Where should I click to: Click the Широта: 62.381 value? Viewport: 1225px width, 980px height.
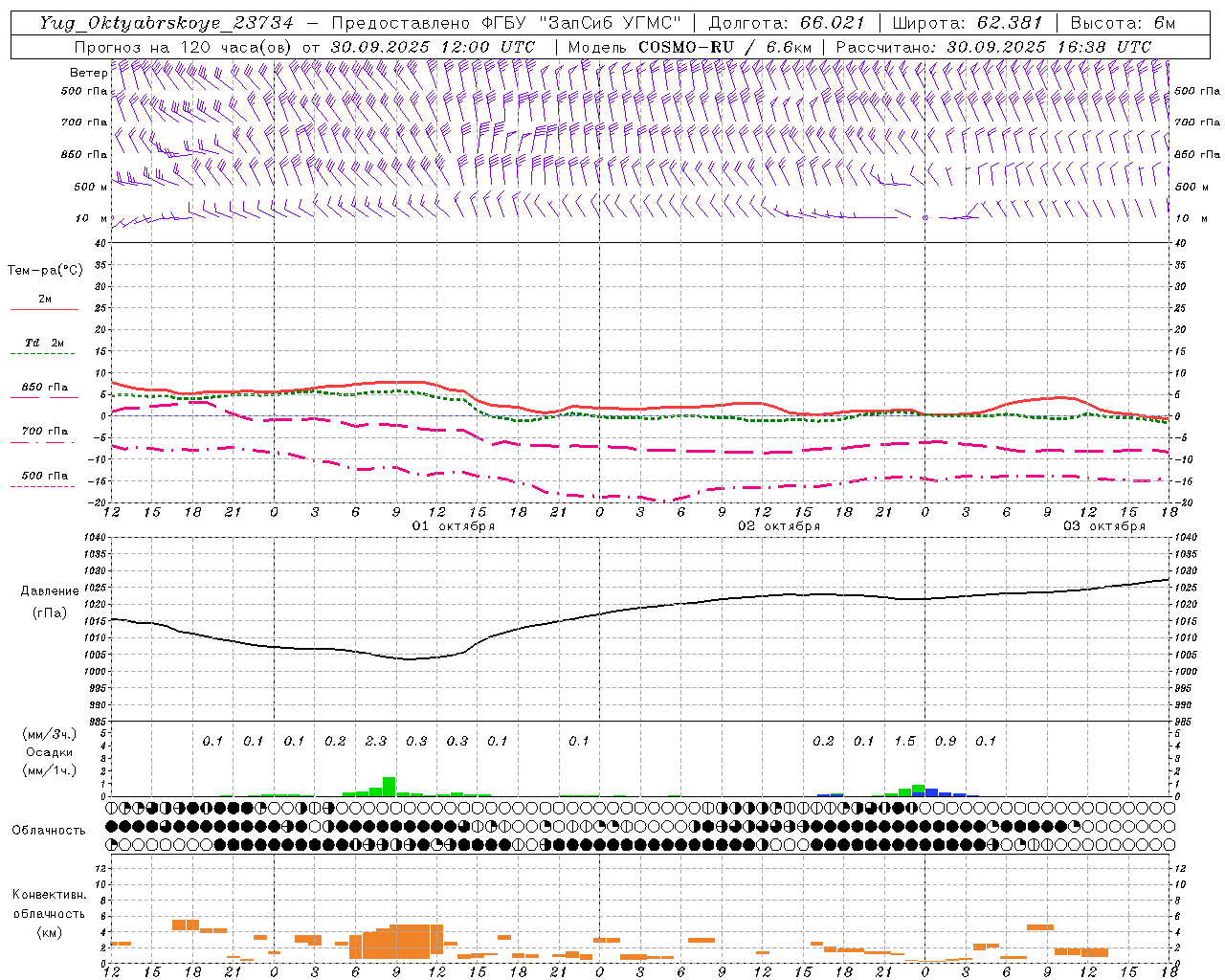[967, 23]
